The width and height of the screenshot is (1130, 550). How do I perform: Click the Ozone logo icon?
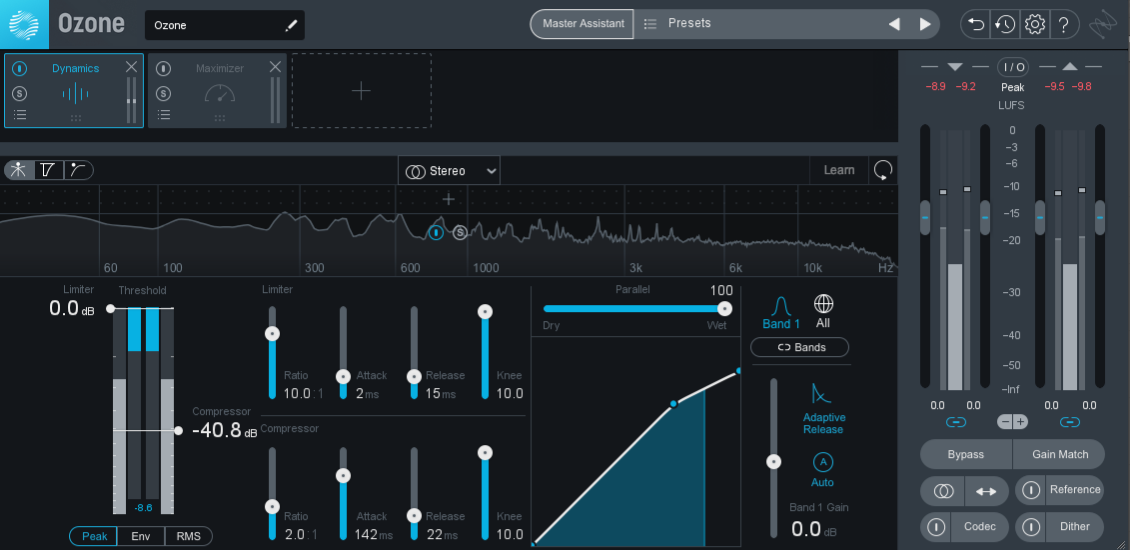pos(25,24)
